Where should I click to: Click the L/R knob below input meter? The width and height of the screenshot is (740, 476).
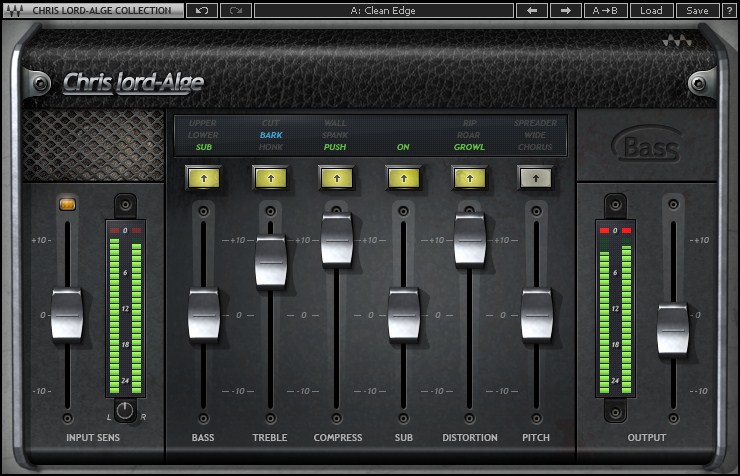pos(125,410)
